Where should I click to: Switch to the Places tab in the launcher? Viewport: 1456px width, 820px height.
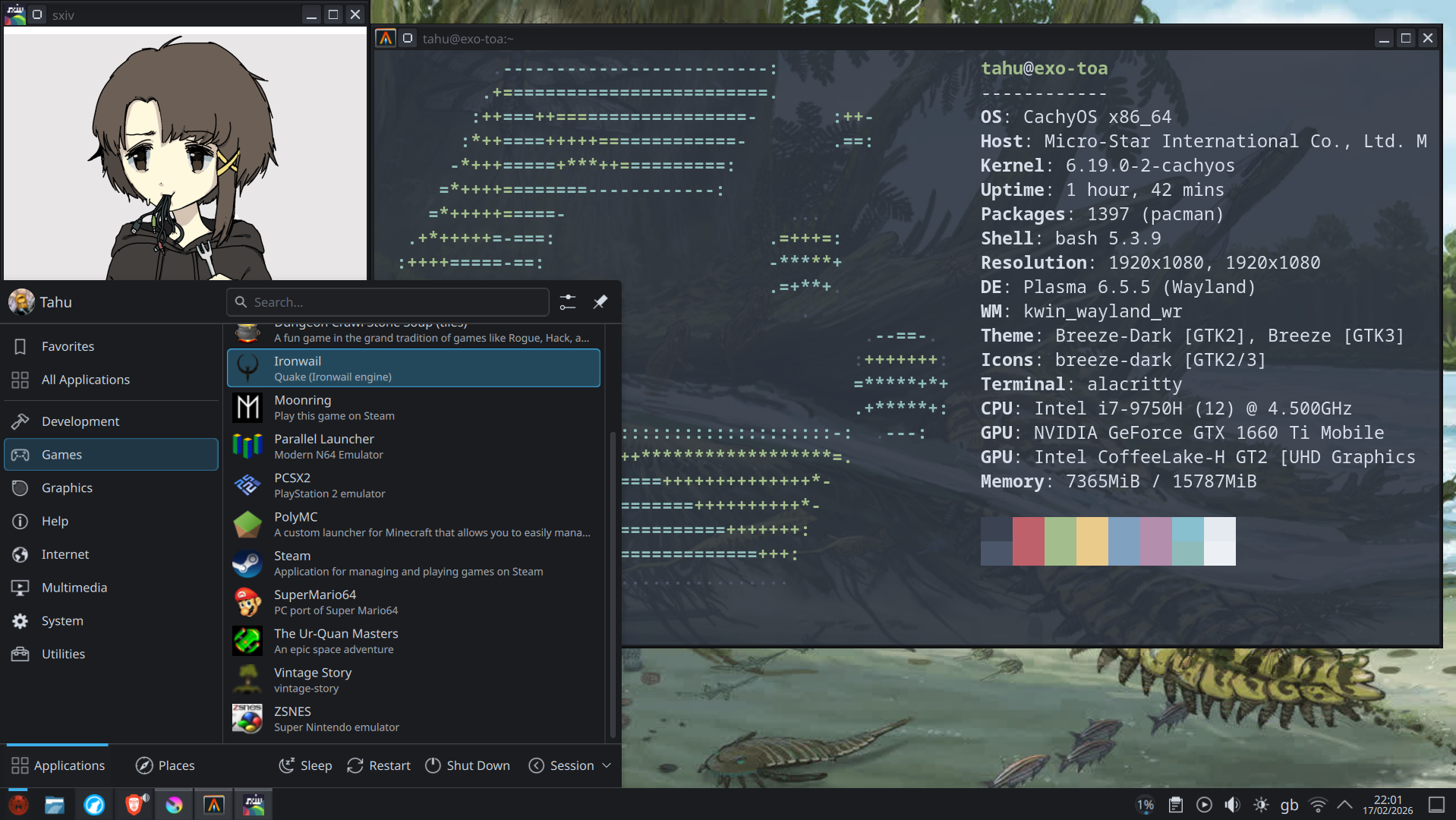click(165, 765)
